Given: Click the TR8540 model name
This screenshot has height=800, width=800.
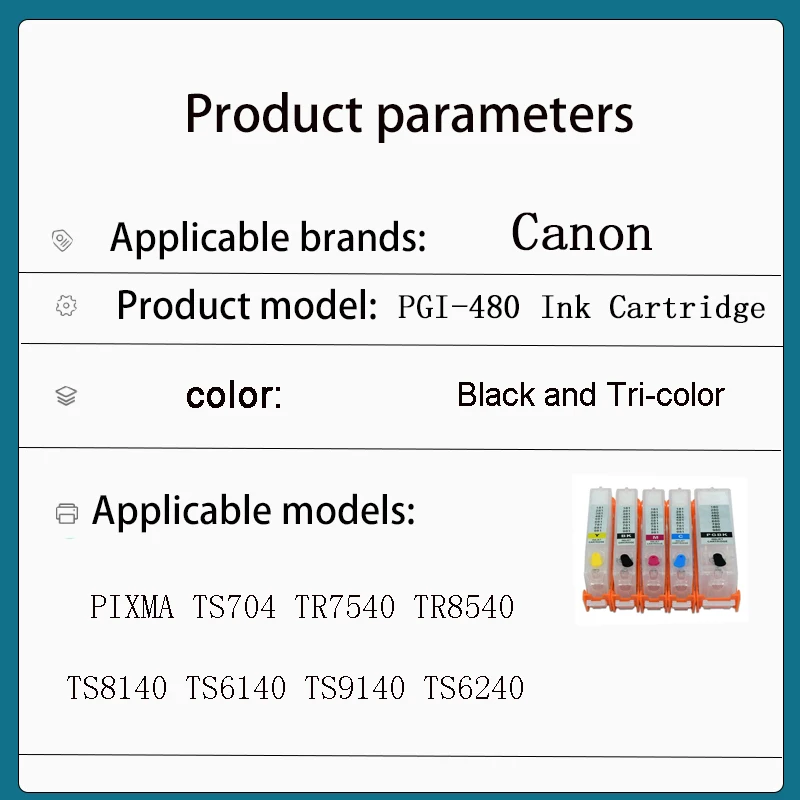Looking at the screenshot, I should [x=464, y=607].
